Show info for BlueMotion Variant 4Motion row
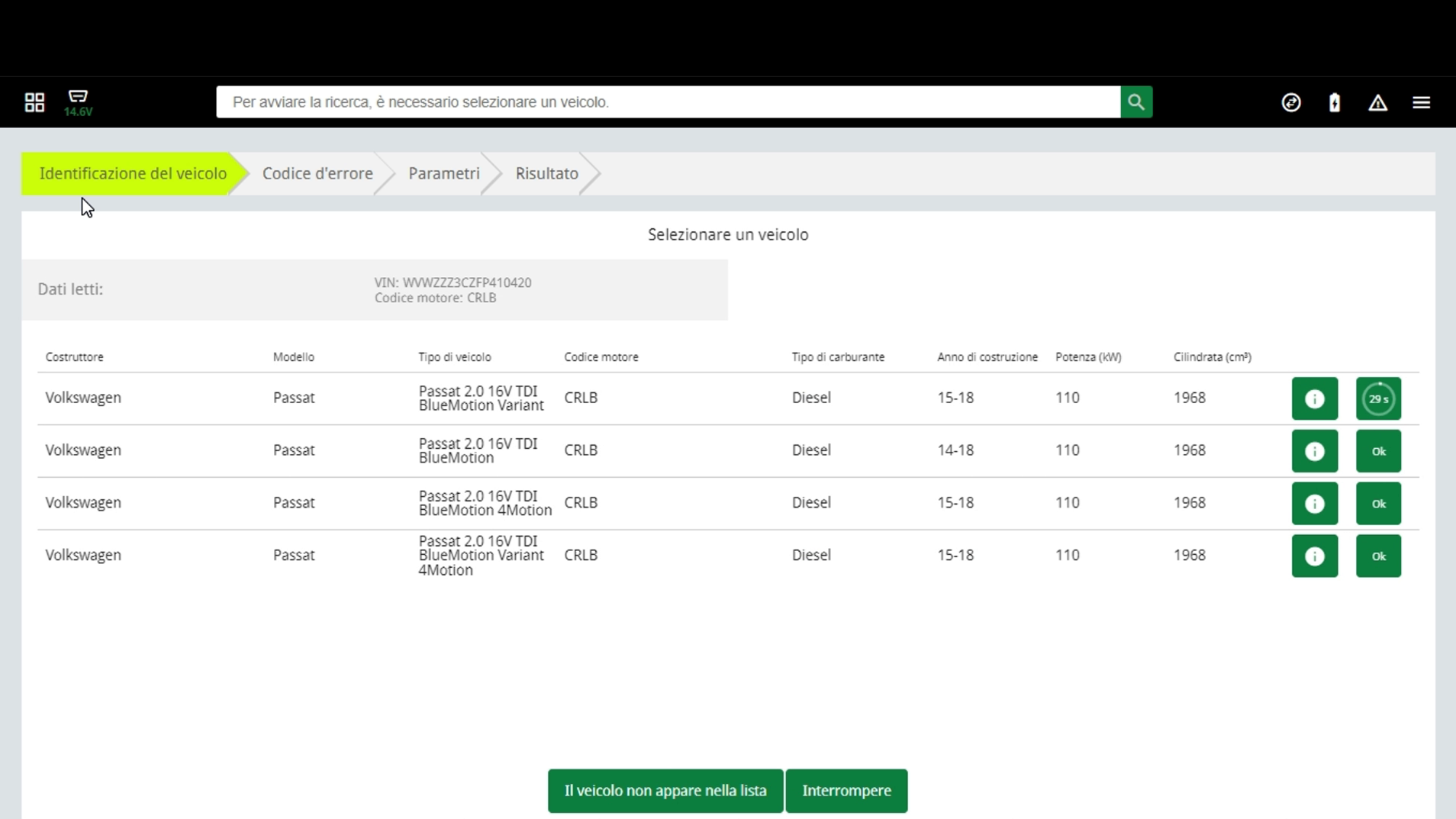Screen dimensions: 1456x819 click(x=1314, y=556)
